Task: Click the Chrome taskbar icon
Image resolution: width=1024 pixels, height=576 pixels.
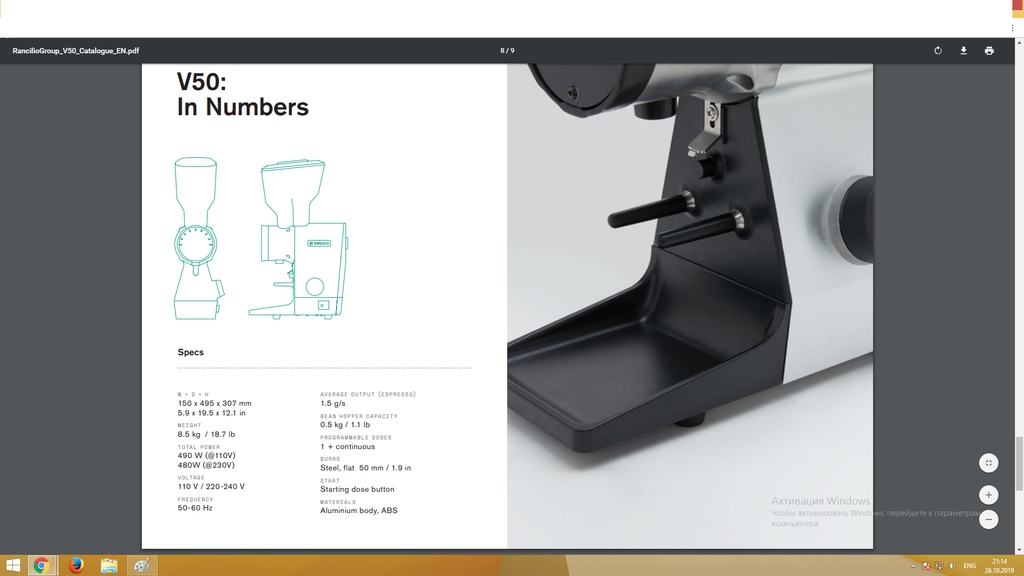Action: click(x=42, y=566)
